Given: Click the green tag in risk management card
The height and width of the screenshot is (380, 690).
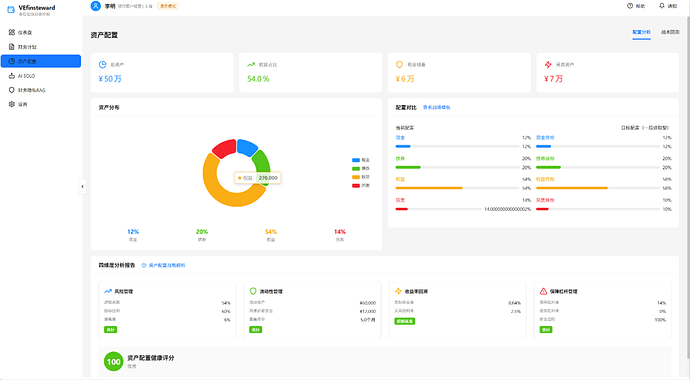Looking at the screenshot, I should [x=110, y=329].
